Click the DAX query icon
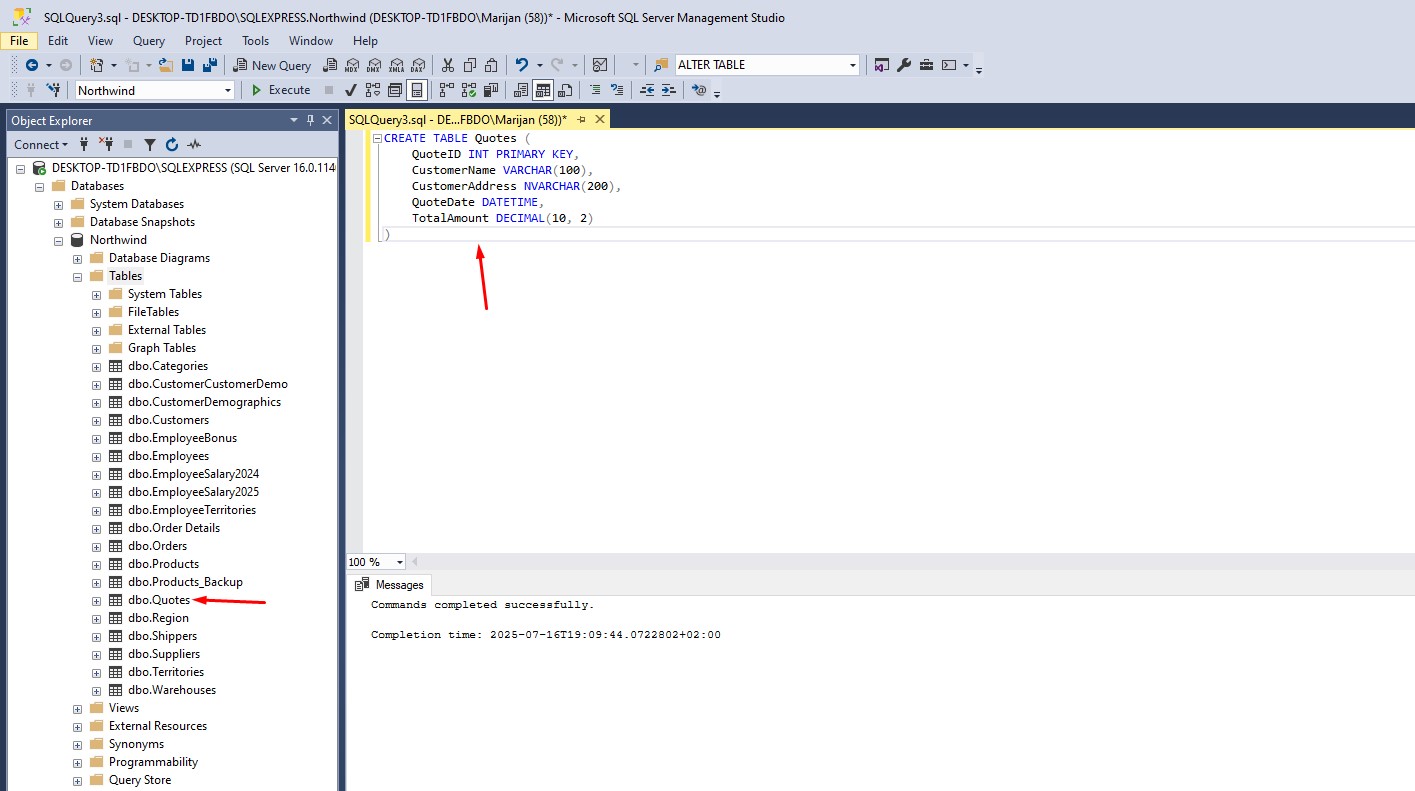The width and height of the screenshot is (1415, 791). coord(418,65)
